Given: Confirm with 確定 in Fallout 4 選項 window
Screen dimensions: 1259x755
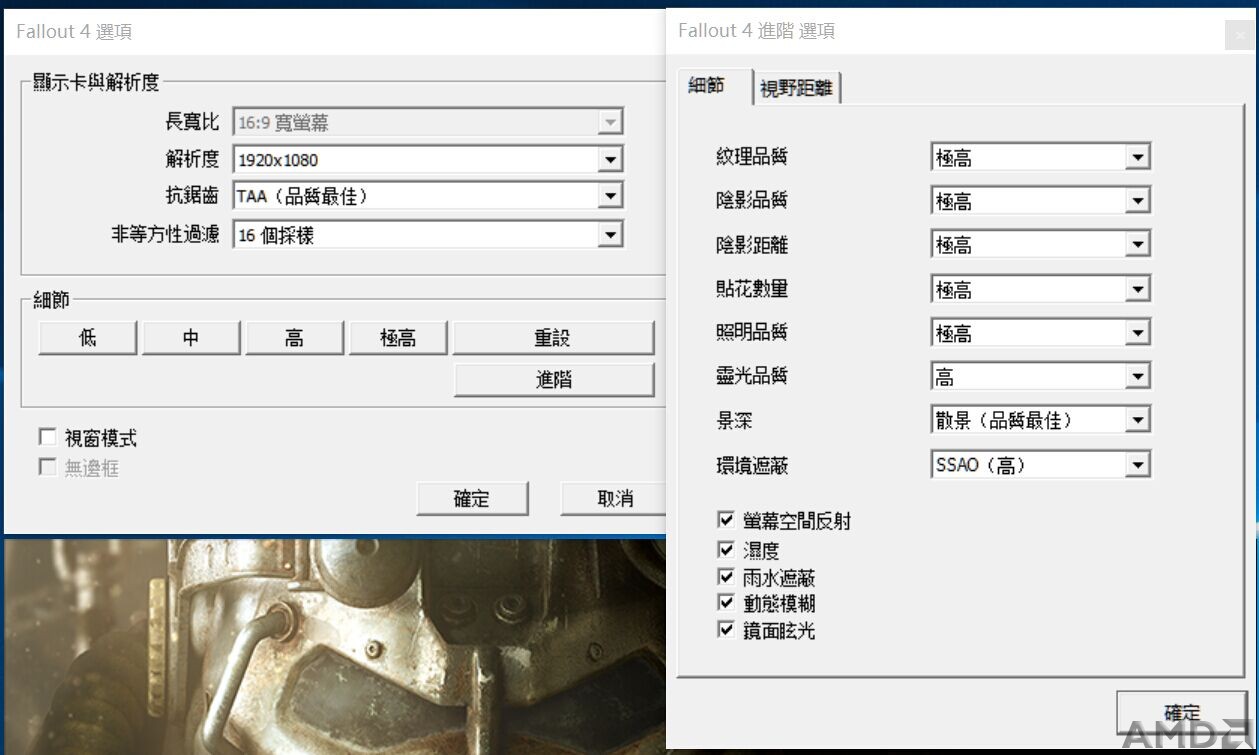Looking at the screenshot, I should [x=472, y=498].
